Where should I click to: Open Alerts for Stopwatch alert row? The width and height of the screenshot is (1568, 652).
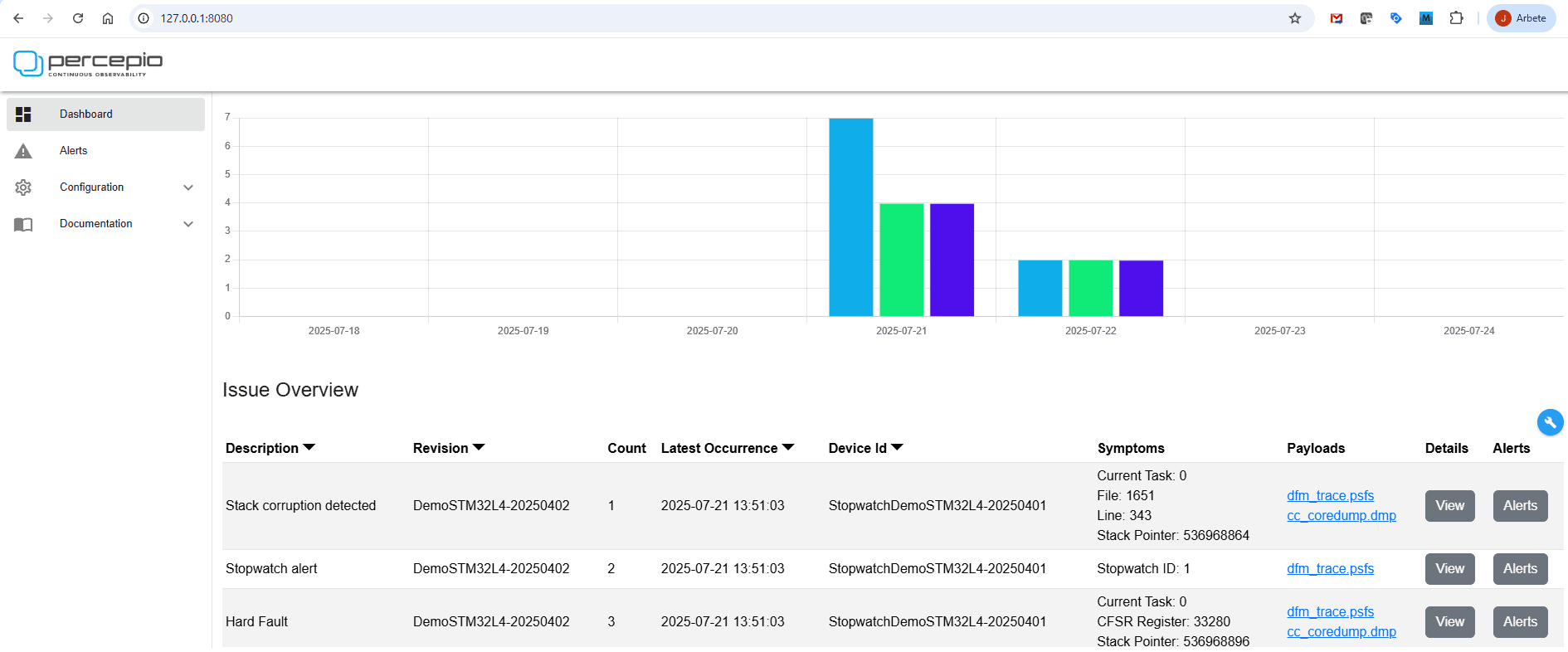point(1520,569)
